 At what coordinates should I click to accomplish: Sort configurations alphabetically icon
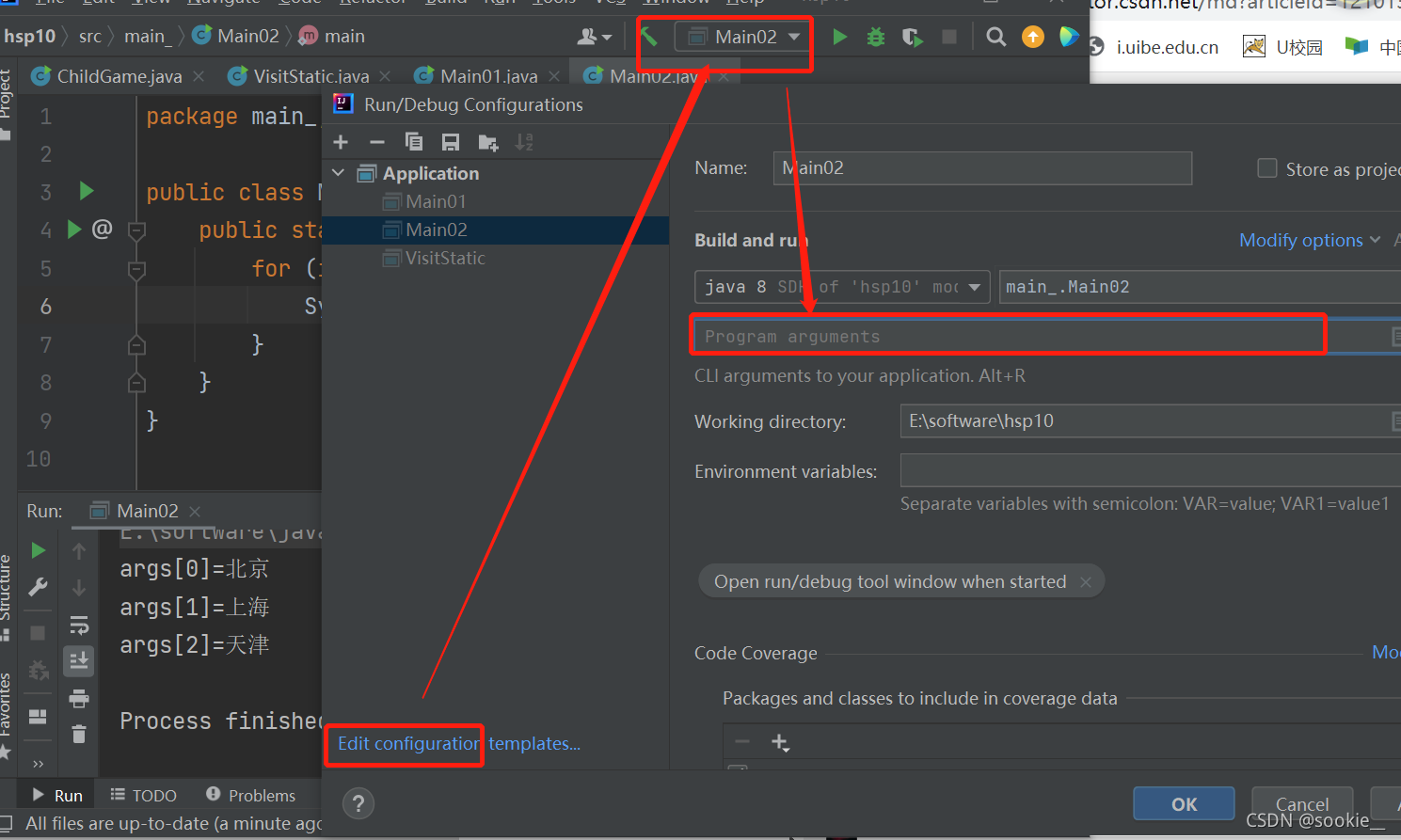coord(524,142)
